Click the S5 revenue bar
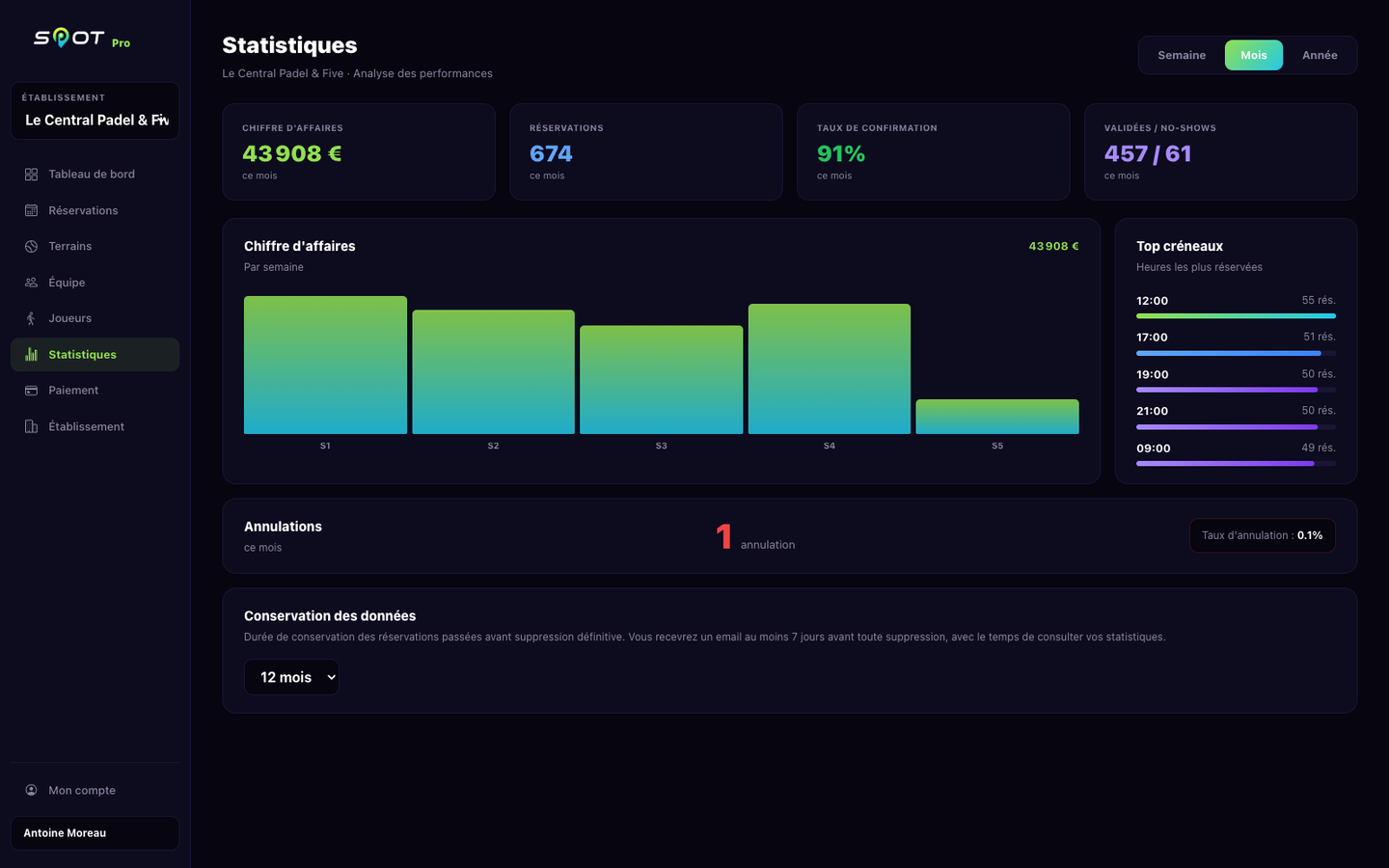Screen dimensions: 1389x868 tap(997, 417)
